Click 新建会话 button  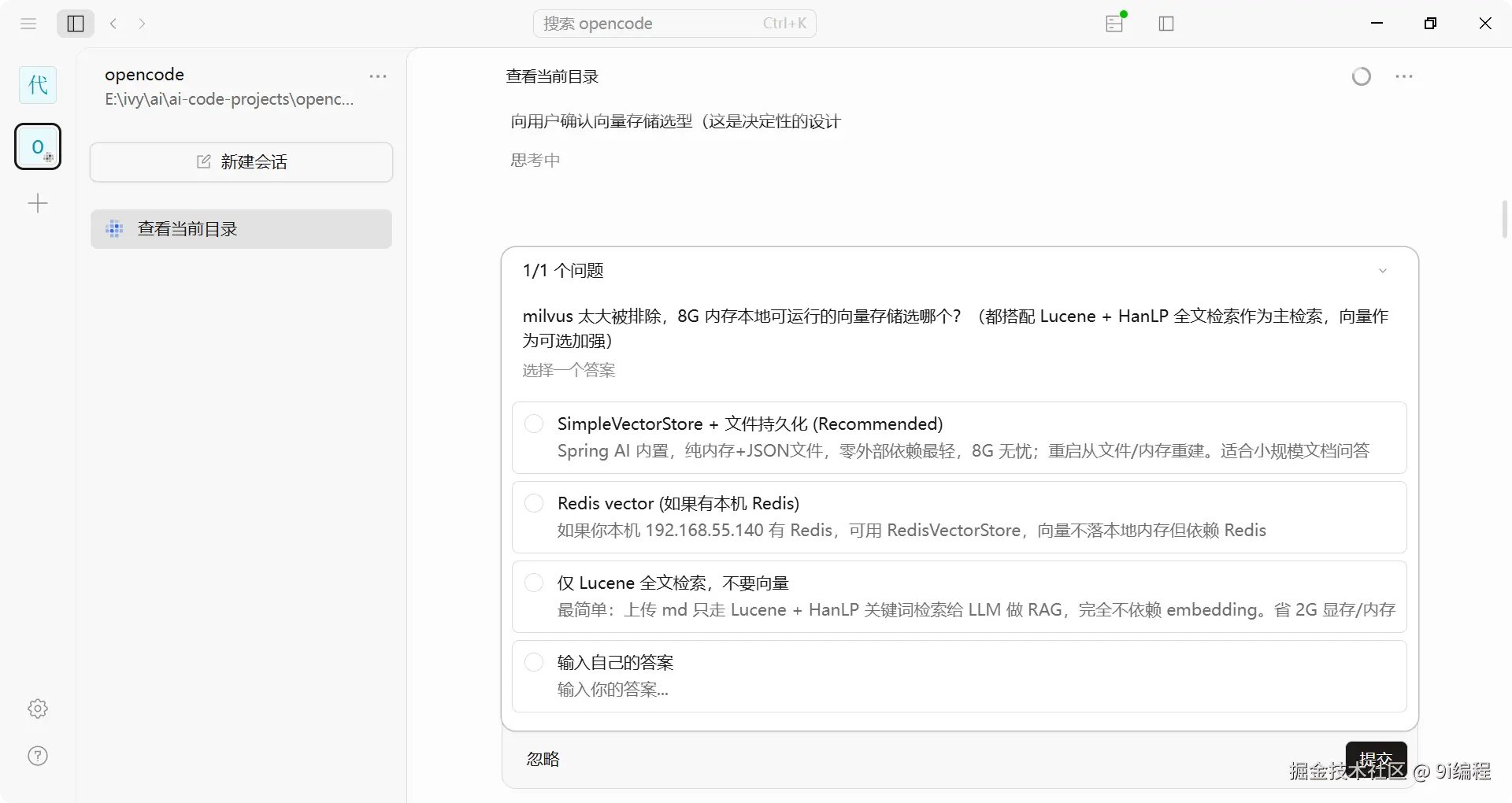point(241,162)
